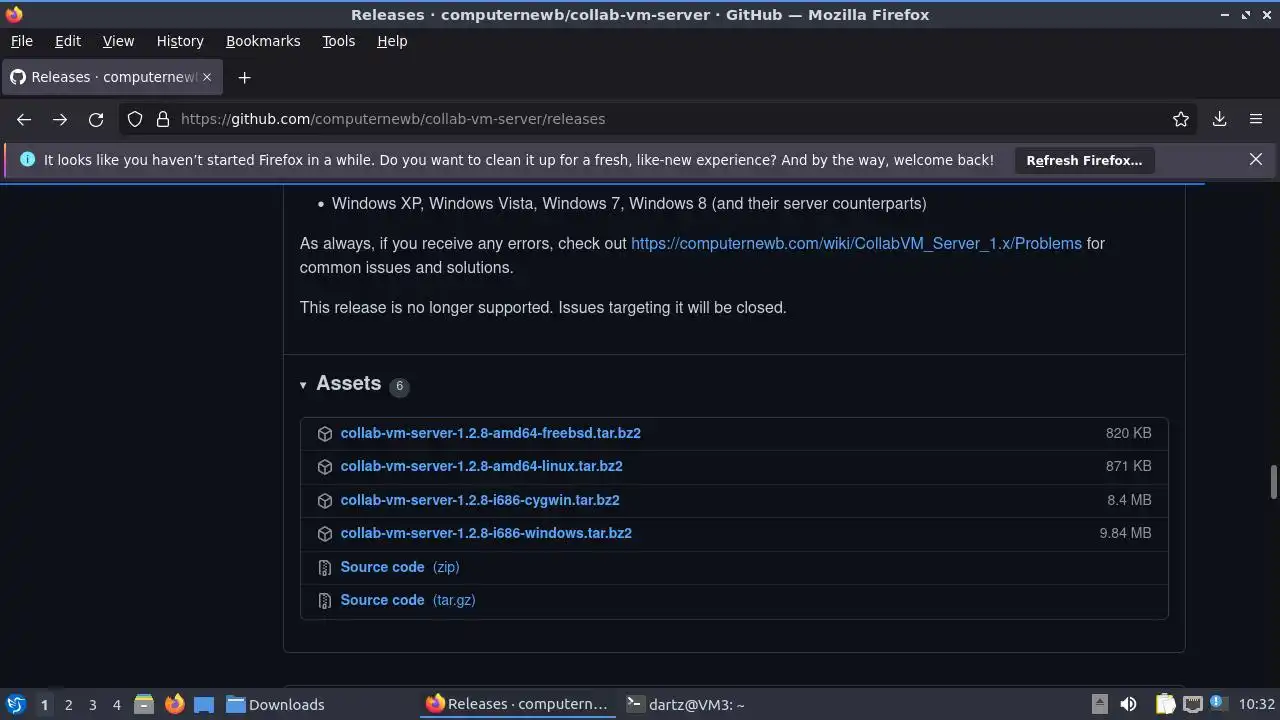
Task: Download collab-vm-server-1.2.8-i686-windows.tar.bz2
Action: click(486, 533)
